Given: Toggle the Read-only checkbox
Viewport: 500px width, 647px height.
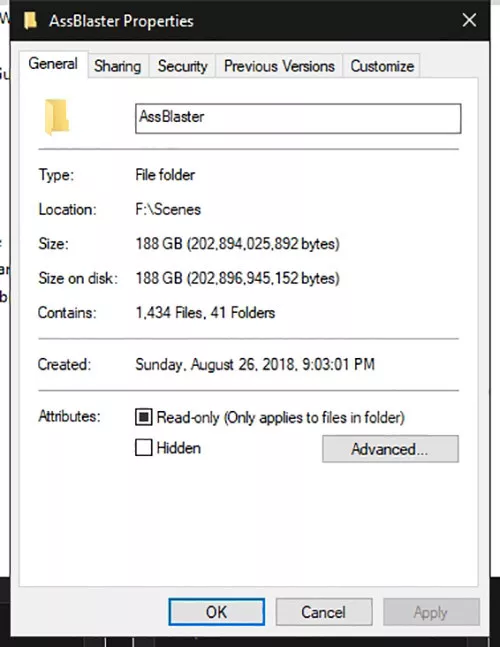Looking at the screenshot, I should tap(144, 417).
